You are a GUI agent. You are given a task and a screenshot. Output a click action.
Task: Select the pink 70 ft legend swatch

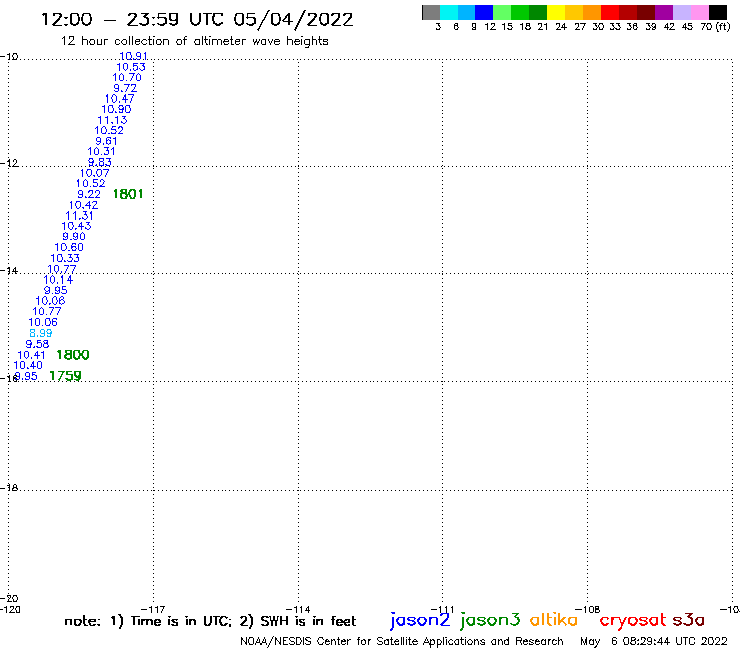(x=700, y=12)
